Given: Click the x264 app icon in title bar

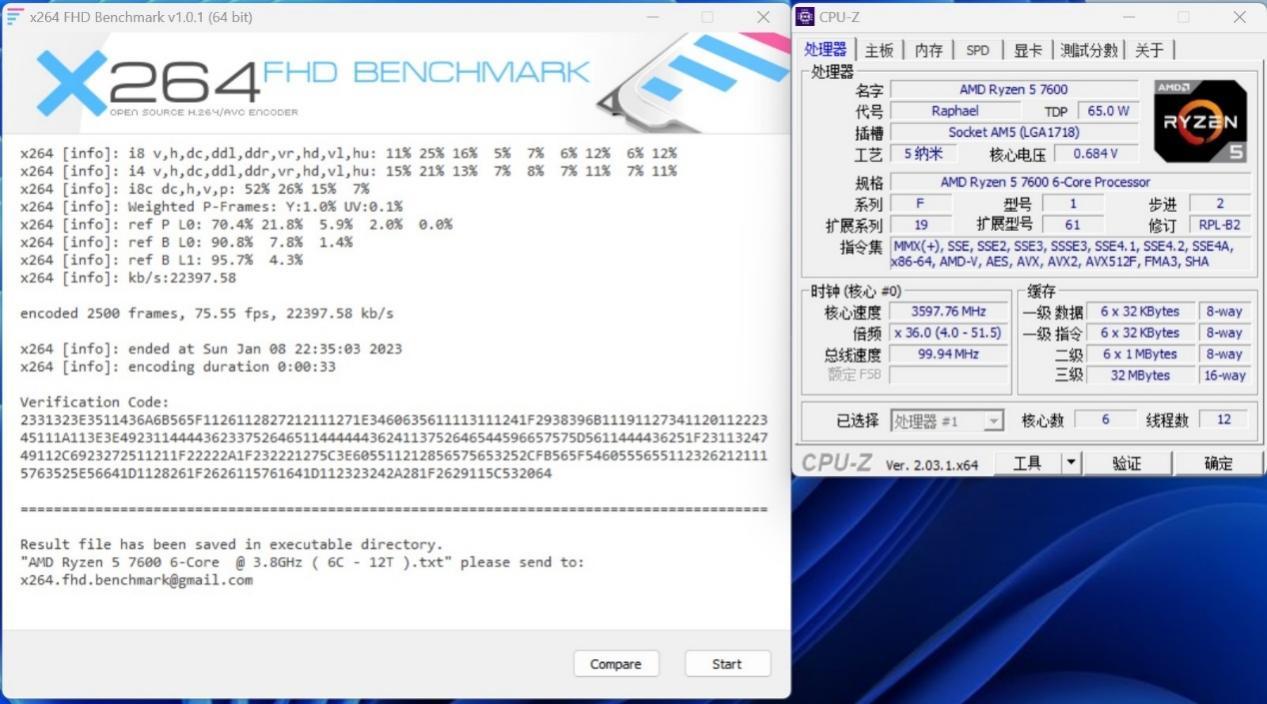Looking at the screenshot, I should [x=14, y=16].
